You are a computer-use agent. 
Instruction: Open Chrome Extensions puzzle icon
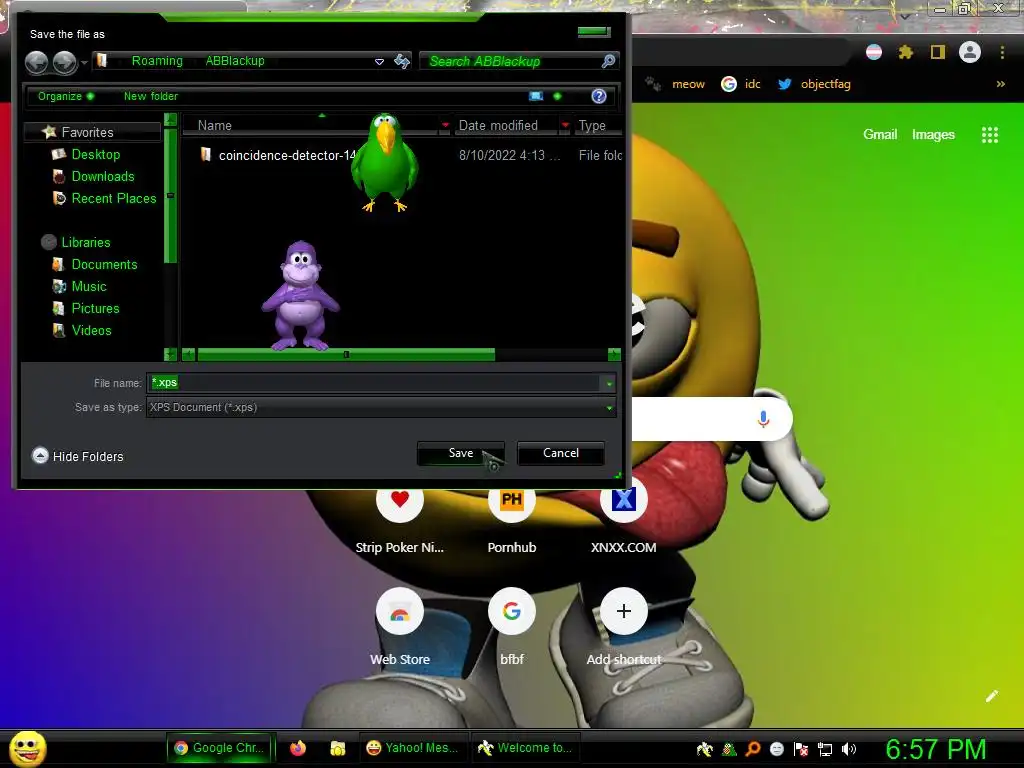[906, 52]
